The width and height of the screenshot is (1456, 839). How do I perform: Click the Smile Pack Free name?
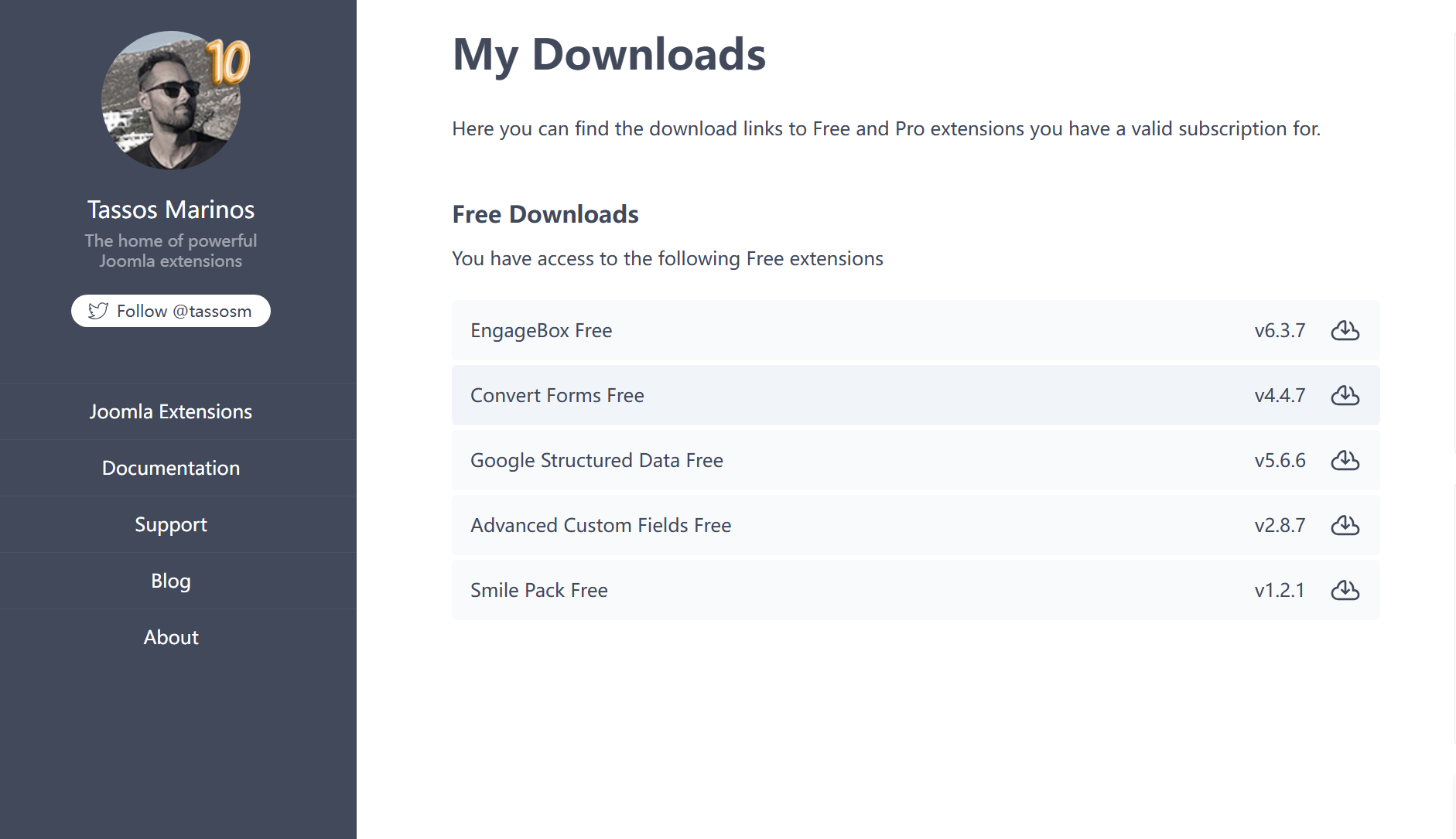[538, 590]
